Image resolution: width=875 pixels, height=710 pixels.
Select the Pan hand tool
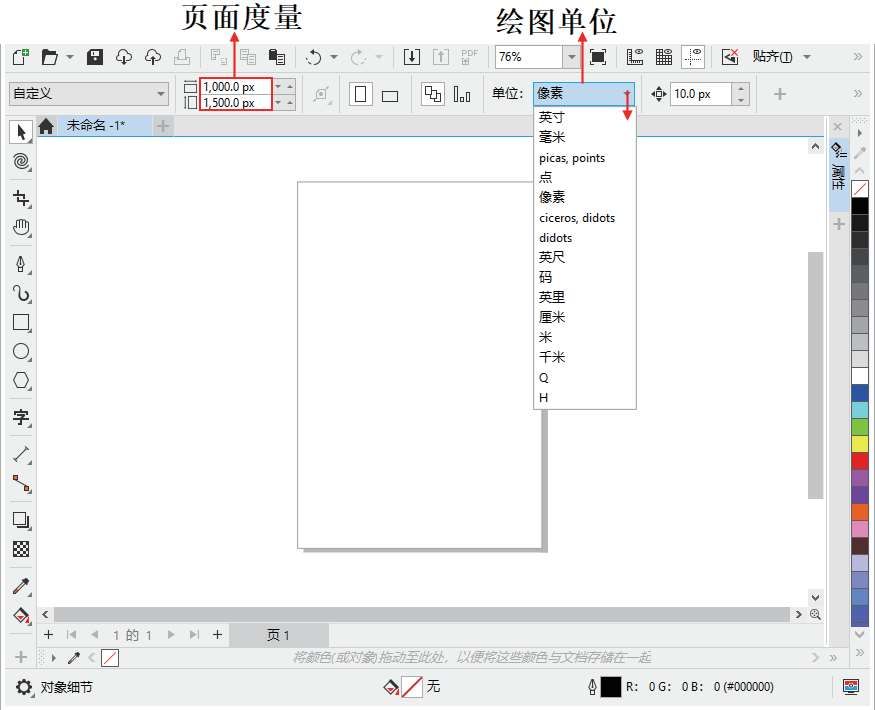coord(21,228)
